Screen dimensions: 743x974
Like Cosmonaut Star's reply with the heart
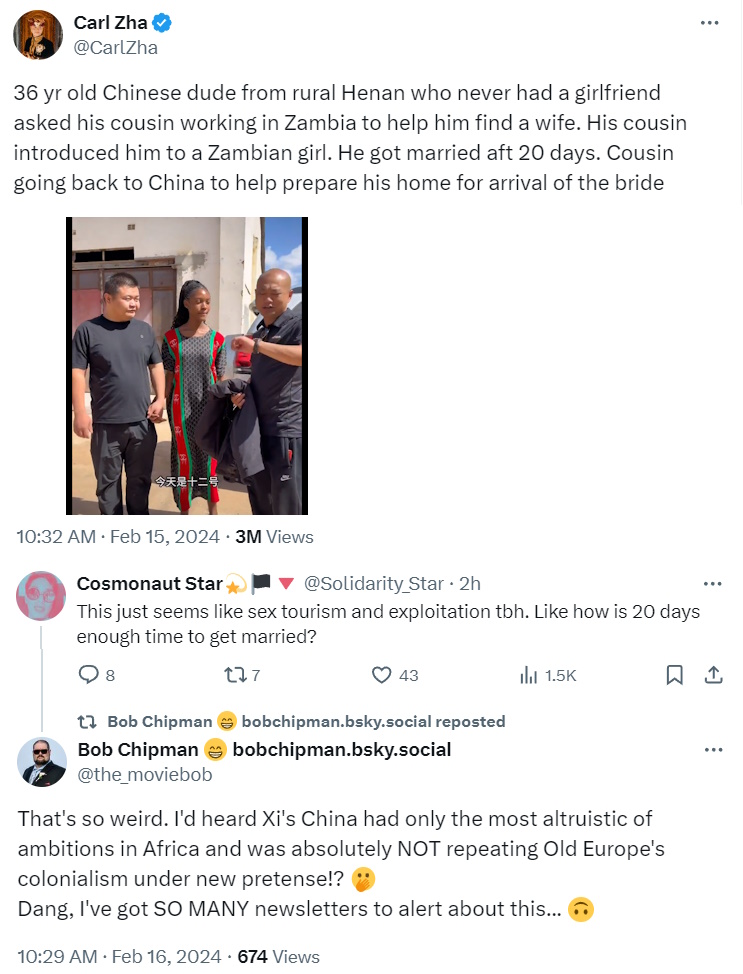click(381, 675)
